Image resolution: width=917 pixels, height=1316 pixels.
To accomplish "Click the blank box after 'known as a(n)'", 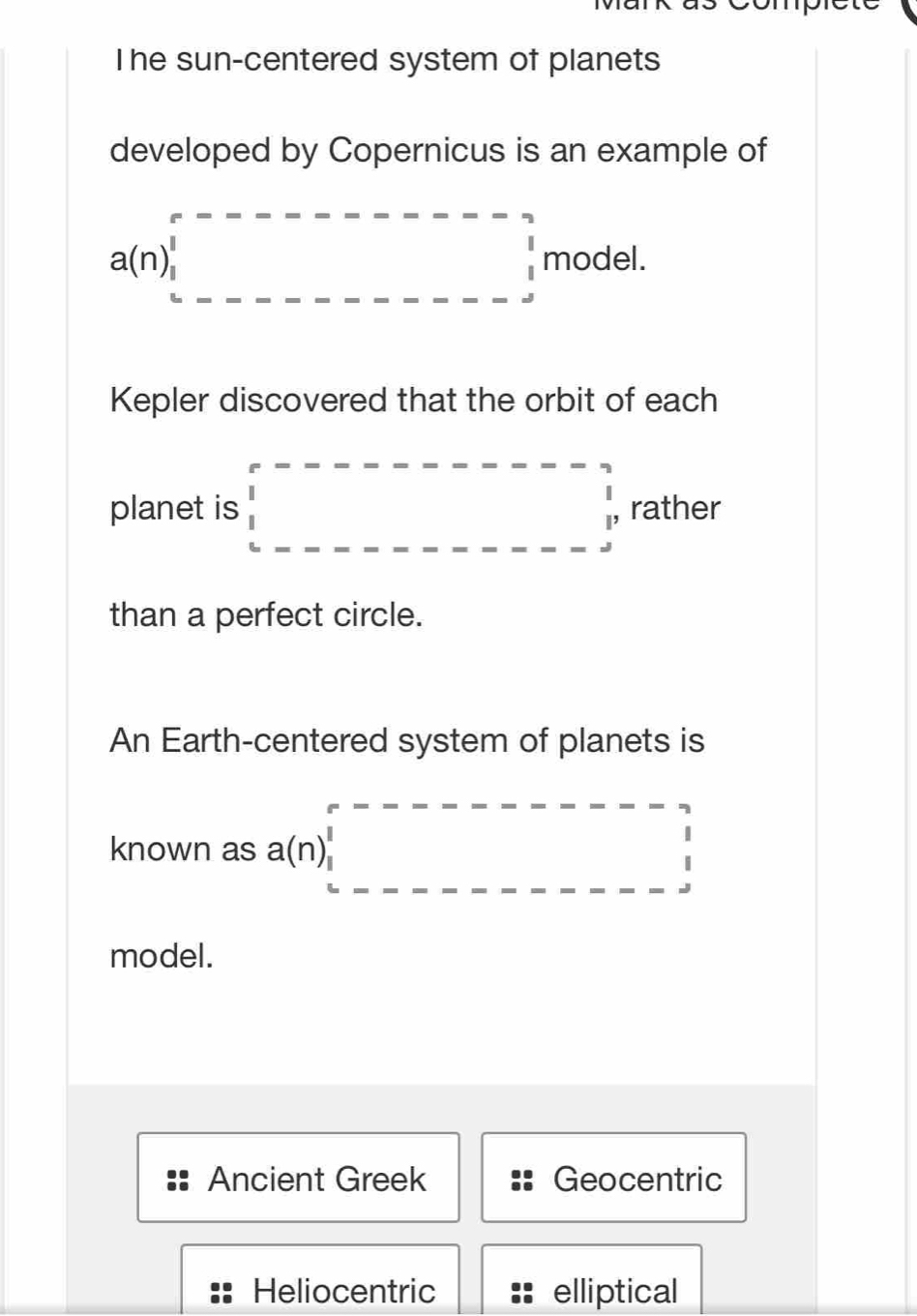I will [x=509, y=849].
